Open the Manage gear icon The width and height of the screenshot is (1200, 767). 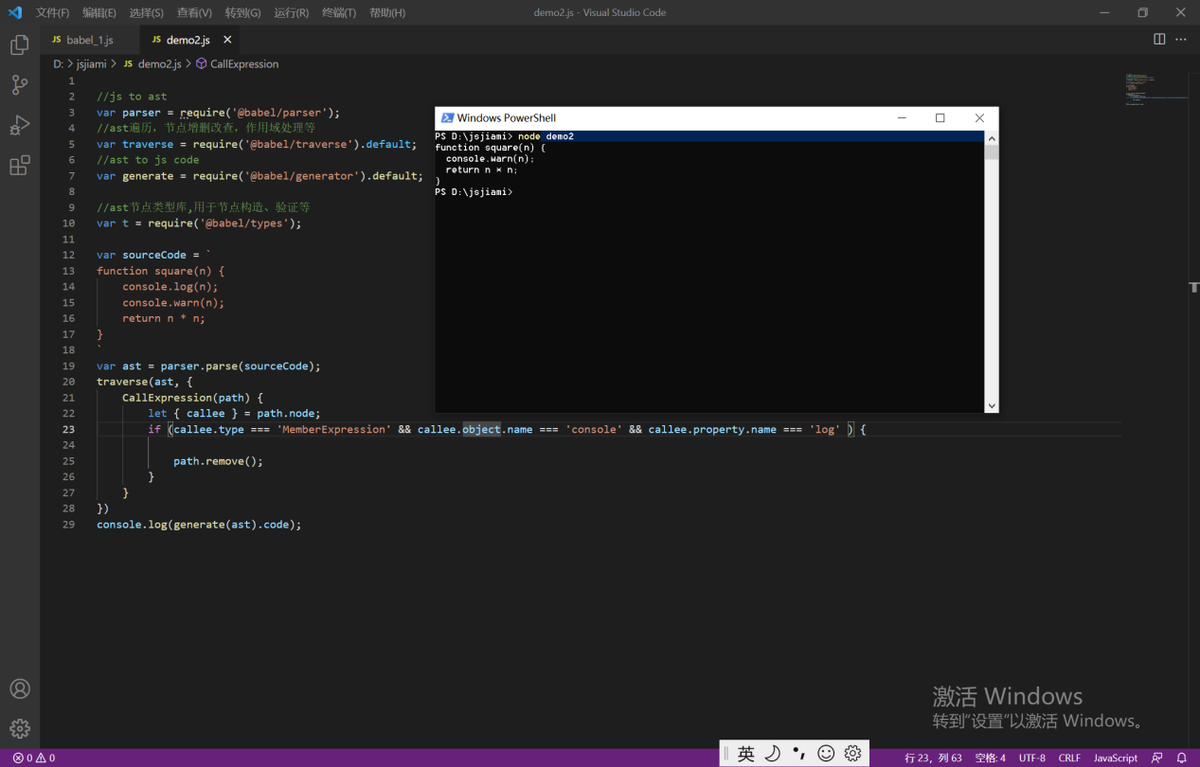pyautogui.click(x=20, y=729)
